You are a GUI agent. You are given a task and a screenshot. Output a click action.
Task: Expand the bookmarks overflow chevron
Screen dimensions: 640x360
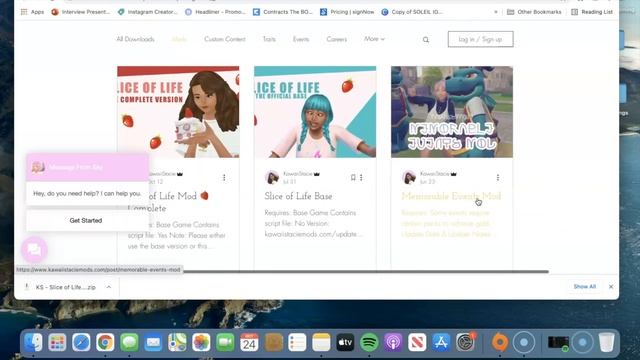496,12
